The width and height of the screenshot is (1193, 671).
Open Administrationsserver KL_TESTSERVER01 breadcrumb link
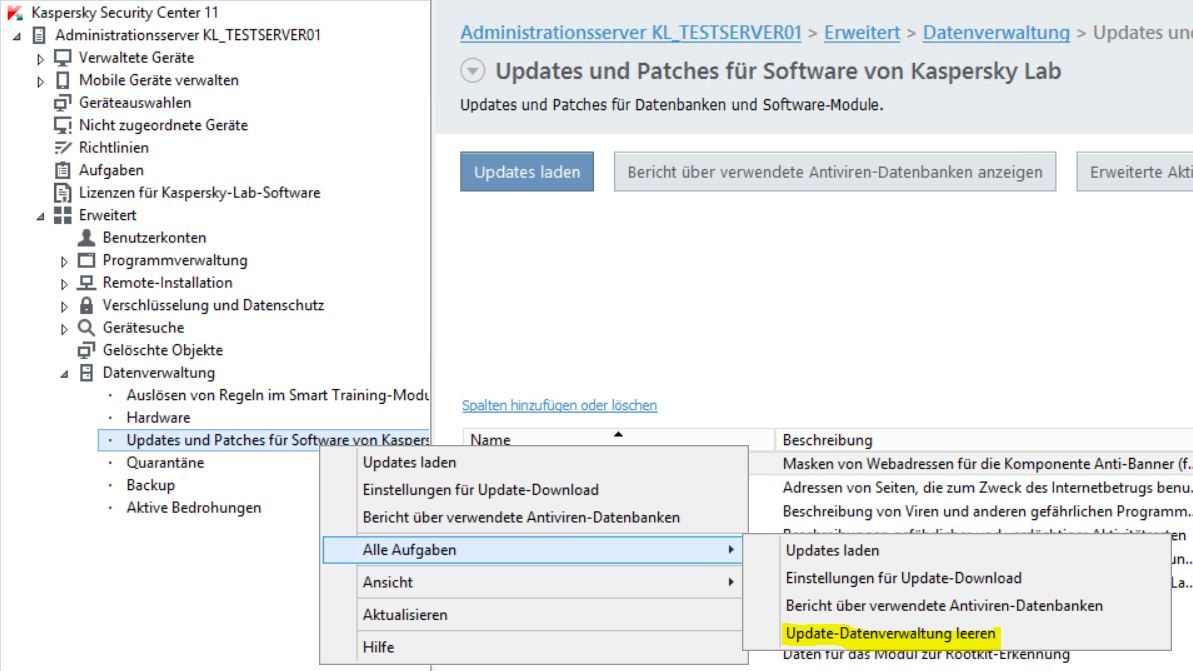click(631, 33)
